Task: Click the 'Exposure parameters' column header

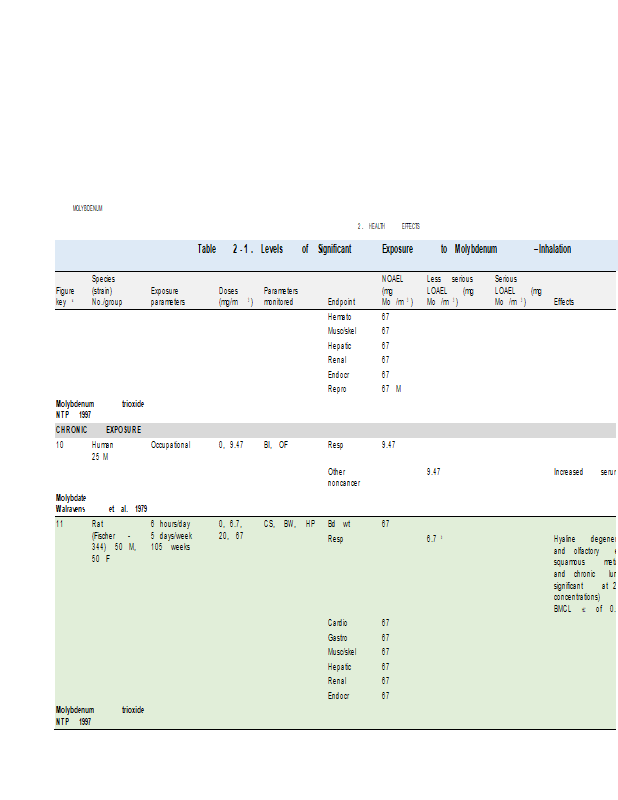Action: (x=168, y=295)
